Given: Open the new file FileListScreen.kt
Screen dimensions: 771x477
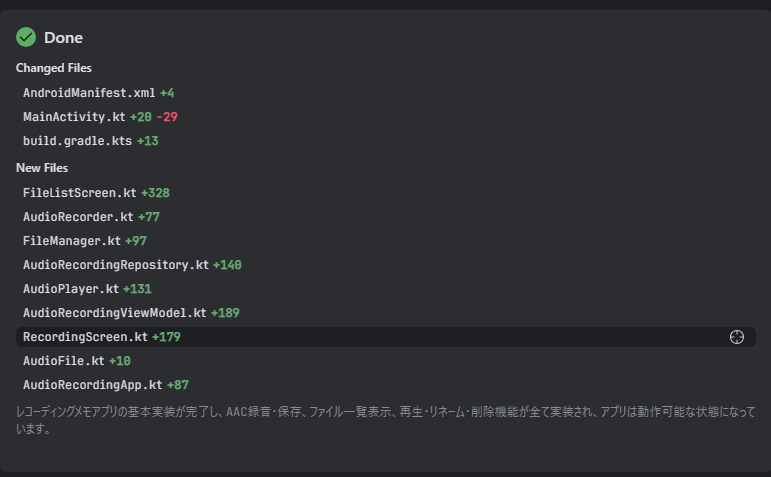Looking at the screenshot, I should pyautogui.click(x=79, y=192).
